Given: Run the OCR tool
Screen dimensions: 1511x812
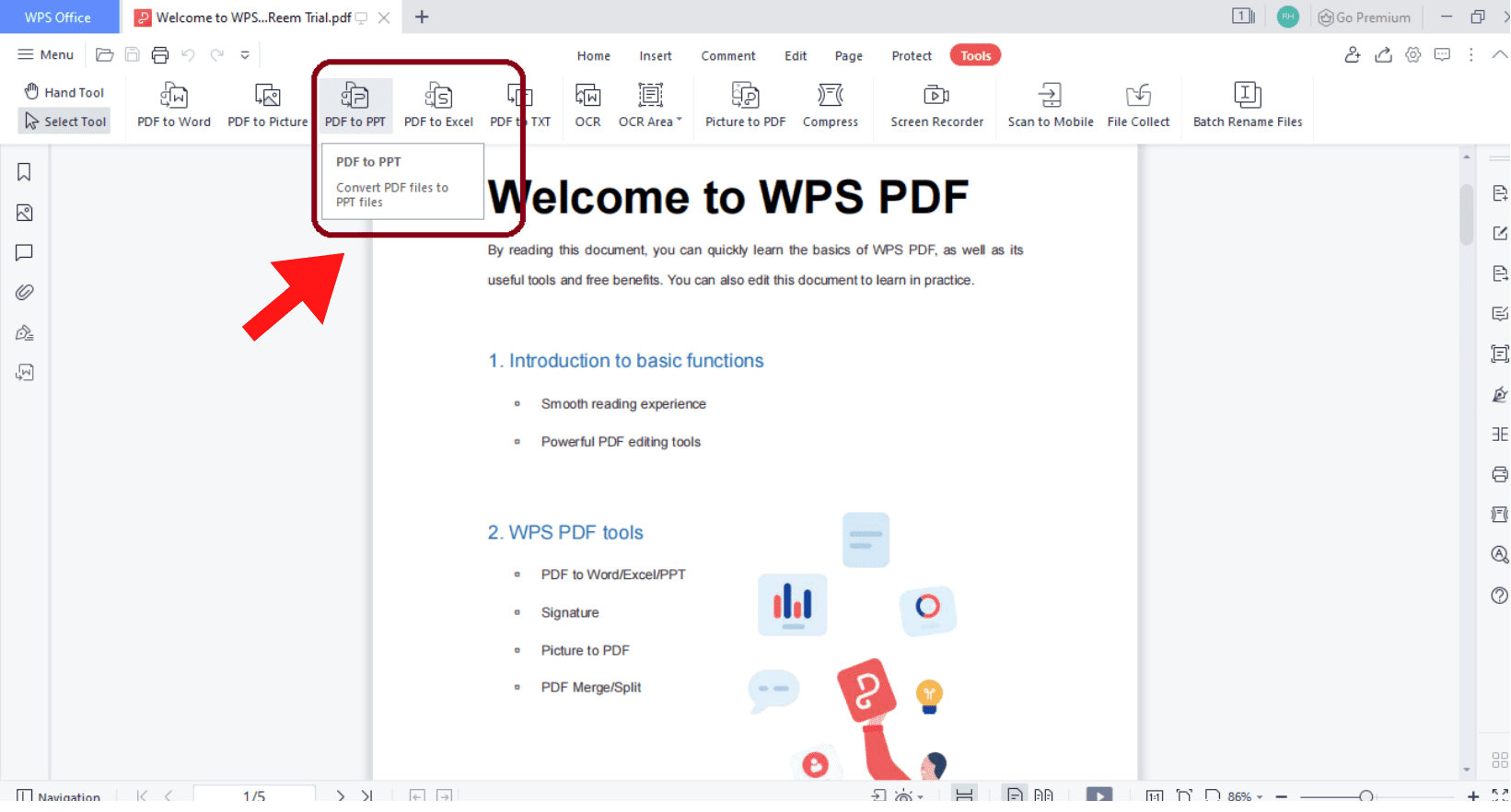Looking at the screenshot, I should pyautogui.click(x=587, y=105).
